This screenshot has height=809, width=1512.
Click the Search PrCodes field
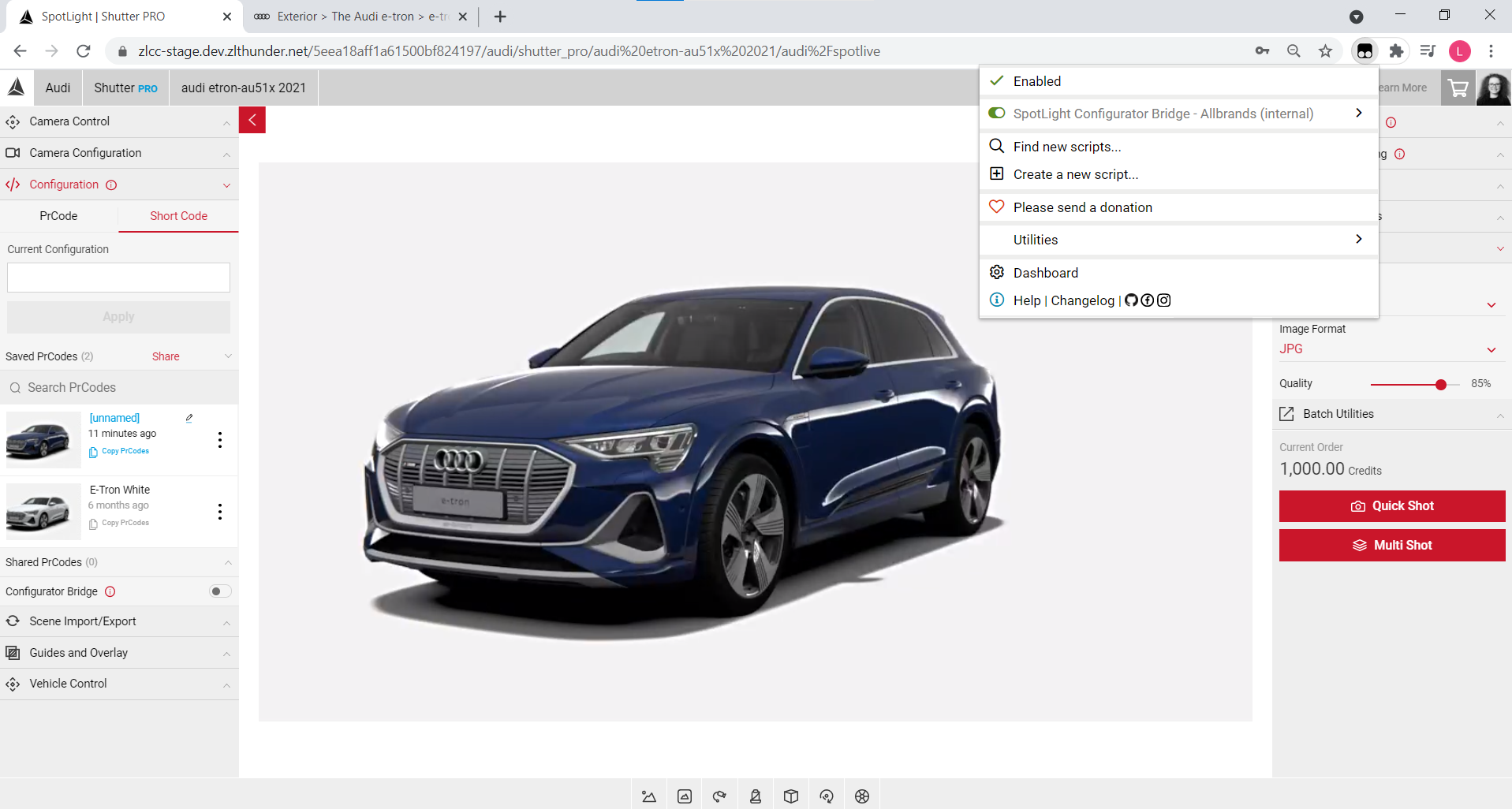[x=118, y=388]
